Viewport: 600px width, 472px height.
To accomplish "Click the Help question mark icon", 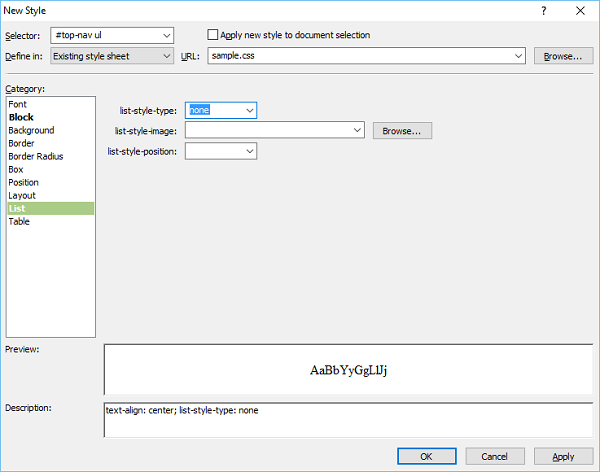I will (x=543, y=11).
